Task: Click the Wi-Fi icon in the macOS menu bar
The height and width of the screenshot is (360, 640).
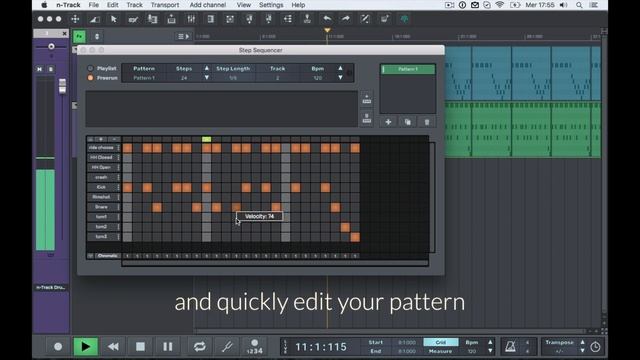Action: point(500,5)
